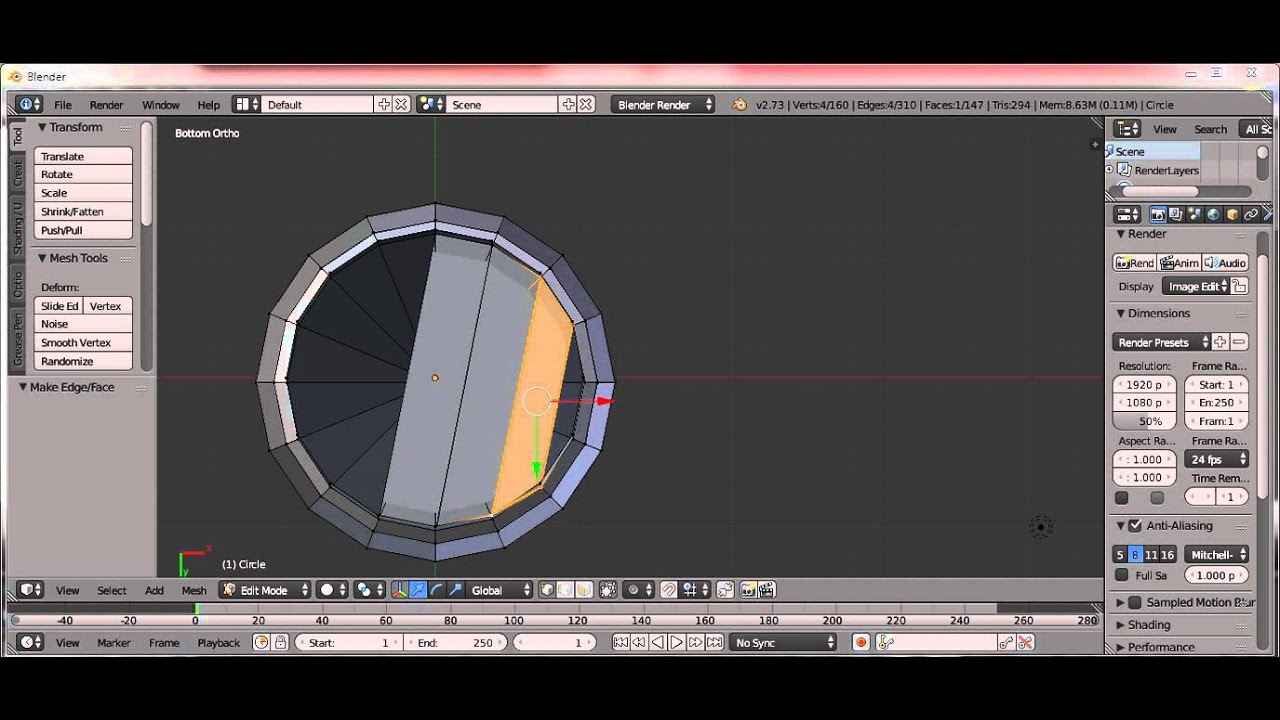The image size is (1280, 720).
Task: Open Object properties cube tab icon
Action: [x=1232, y=214]
